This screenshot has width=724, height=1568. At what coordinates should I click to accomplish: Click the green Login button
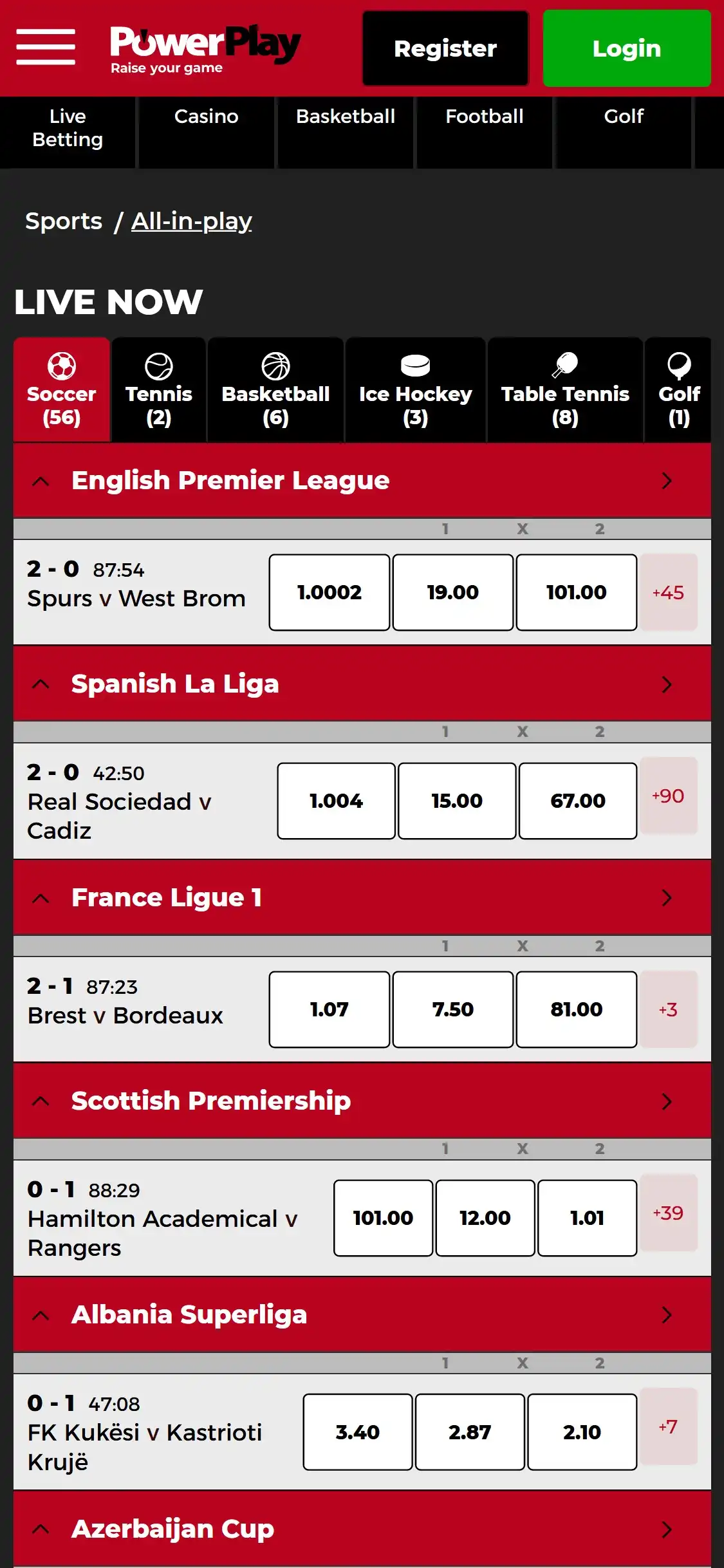point(626,48)
